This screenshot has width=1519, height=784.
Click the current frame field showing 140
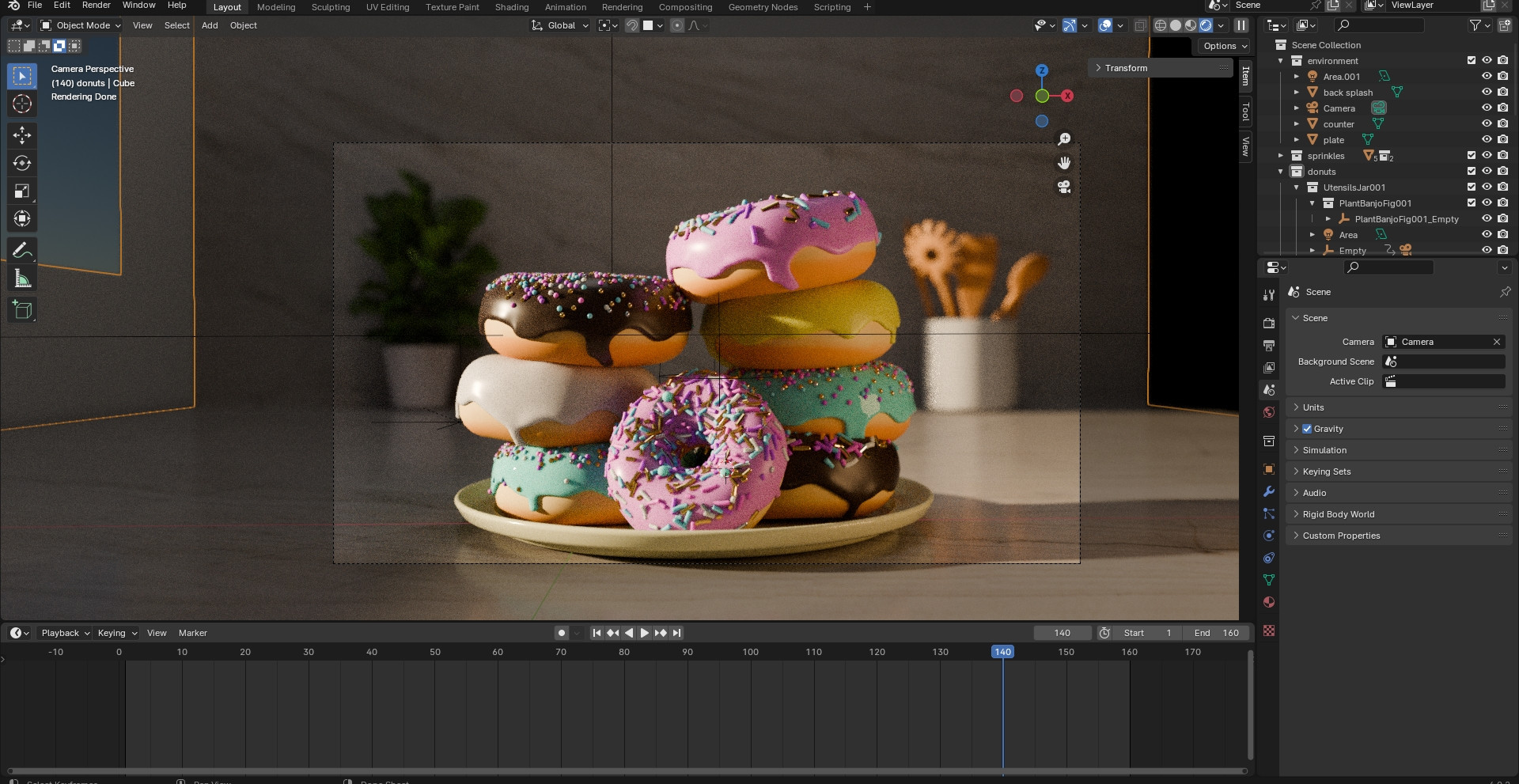[x=1062, y=633]
